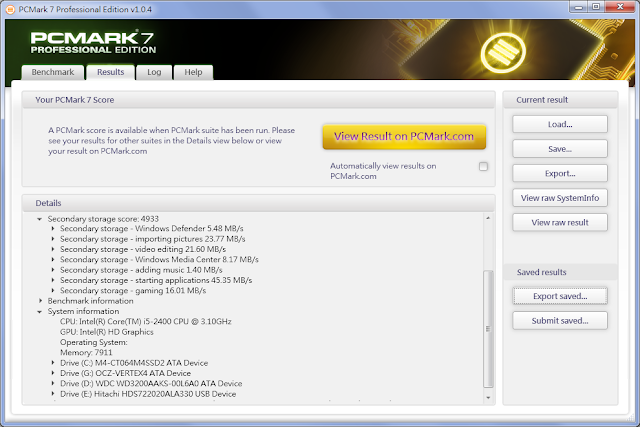640x427 pixels.
Task: Expand Drive (C:) M4-CT064M4SSD2 entry
Action: tap(53, 363)
